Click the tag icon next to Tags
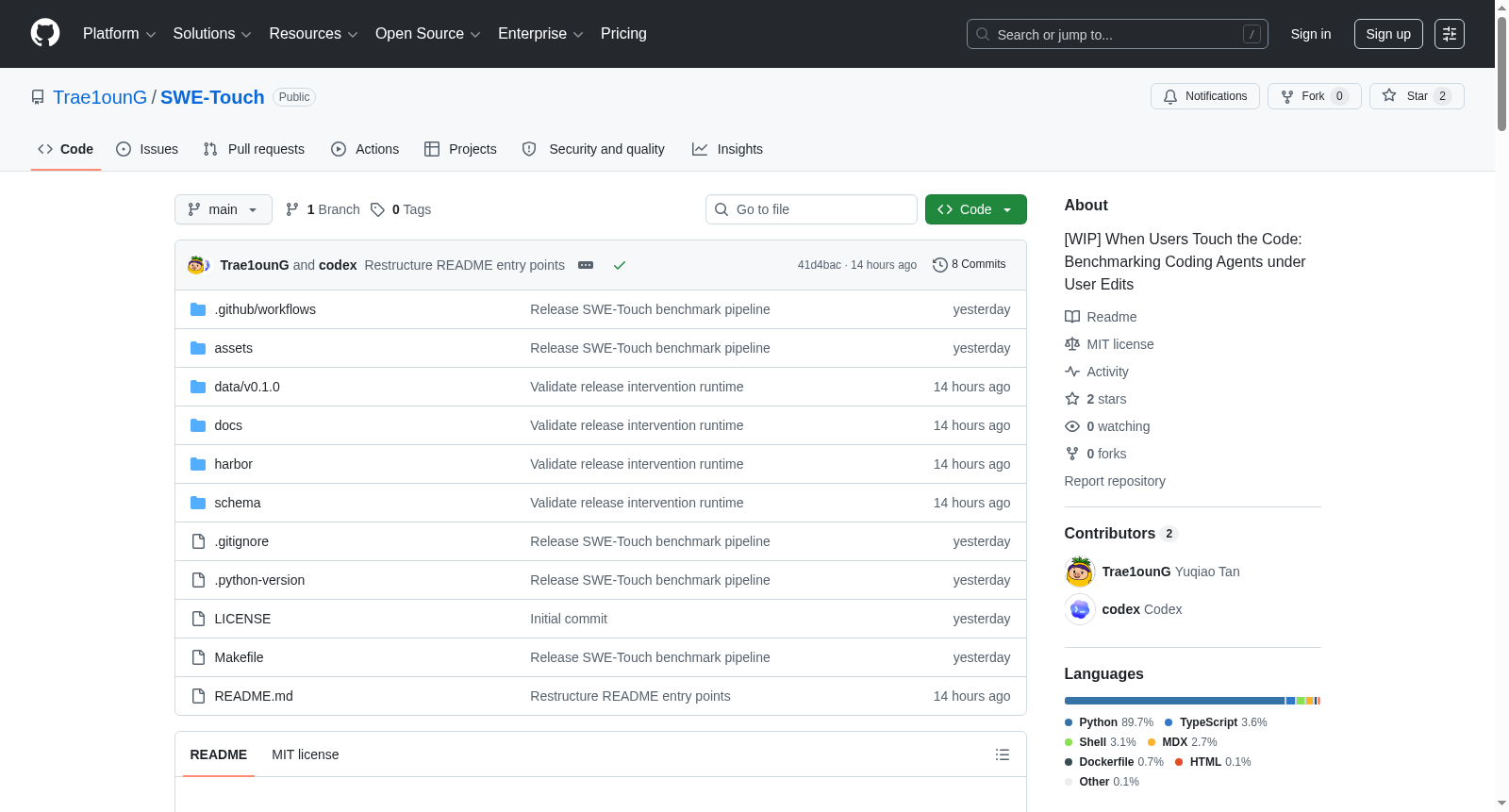Screen dimensions: 1509x812 pyautogui.click(x=377, y=209)
